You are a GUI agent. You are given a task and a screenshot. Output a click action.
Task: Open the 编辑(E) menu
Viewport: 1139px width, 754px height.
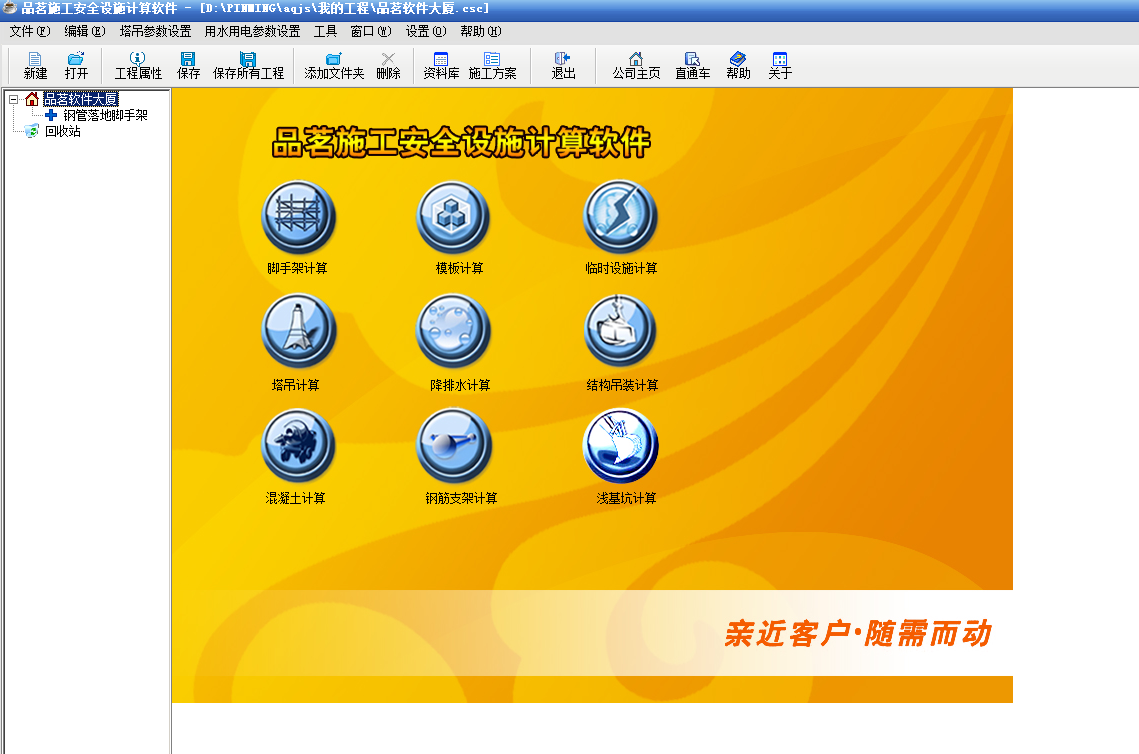point(85,31)
